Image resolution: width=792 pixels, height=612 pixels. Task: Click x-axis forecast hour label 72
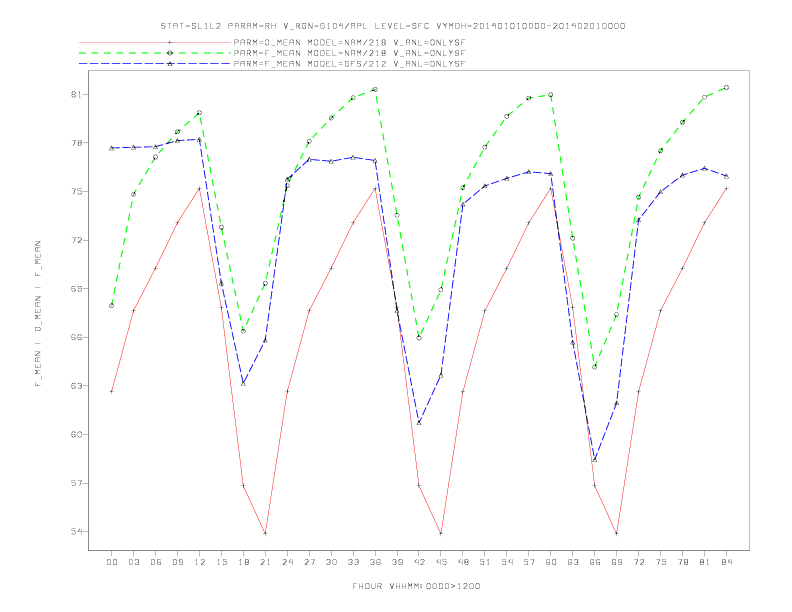[638, 562]
